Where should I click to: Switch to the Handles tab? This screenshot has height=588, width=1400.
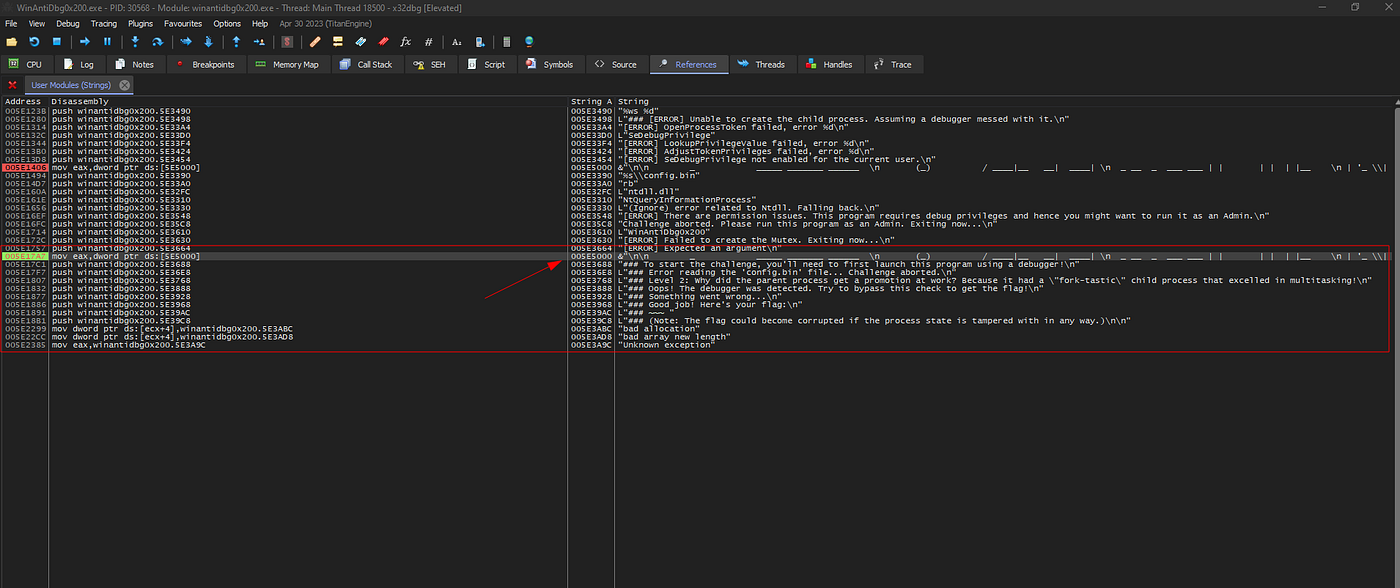coord(829,64)
